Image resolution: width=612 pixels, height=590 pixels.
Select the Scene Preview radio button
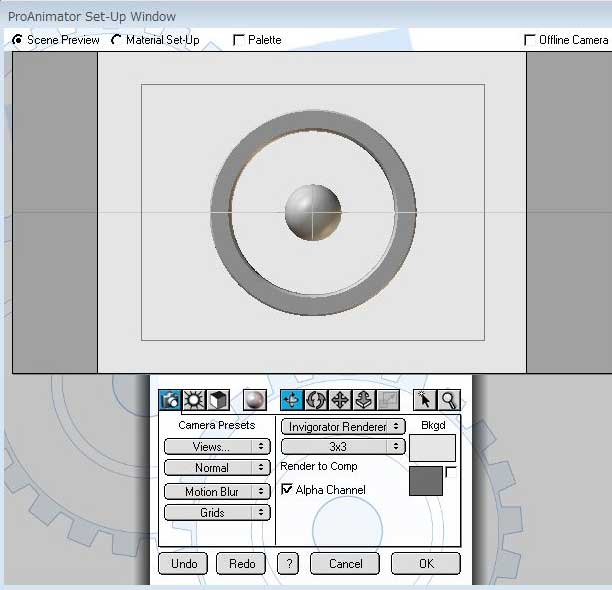pyautogui.click(x=17, y=40)
